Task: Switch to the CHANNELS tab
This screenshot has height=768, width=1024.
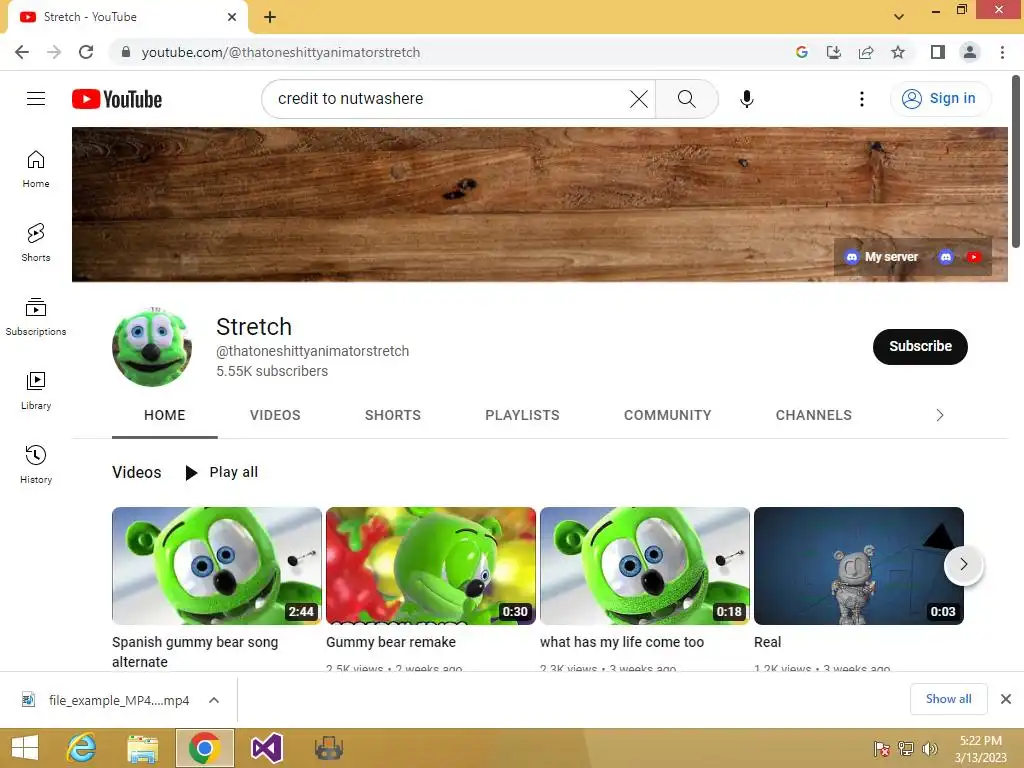Action: coord(813,415)
